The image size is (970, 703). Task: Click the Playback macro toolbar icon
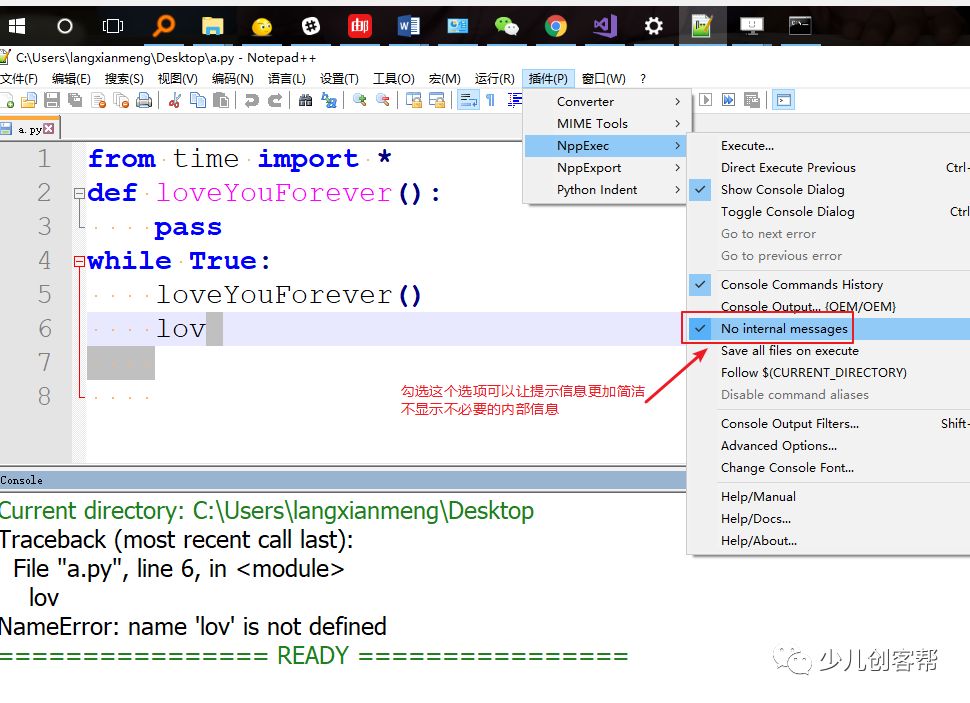click(x=705, y=100)
